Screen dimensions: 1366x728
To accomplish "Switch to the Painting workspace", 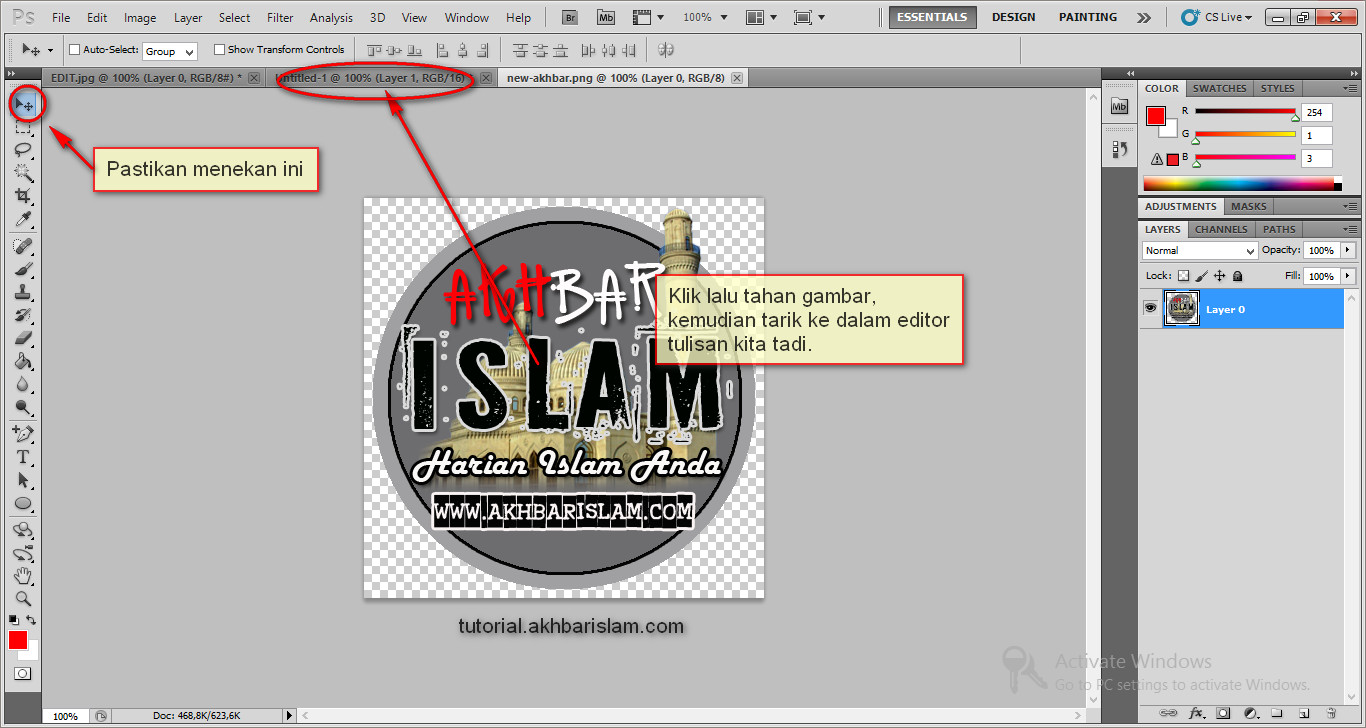I will [1088, 17].
